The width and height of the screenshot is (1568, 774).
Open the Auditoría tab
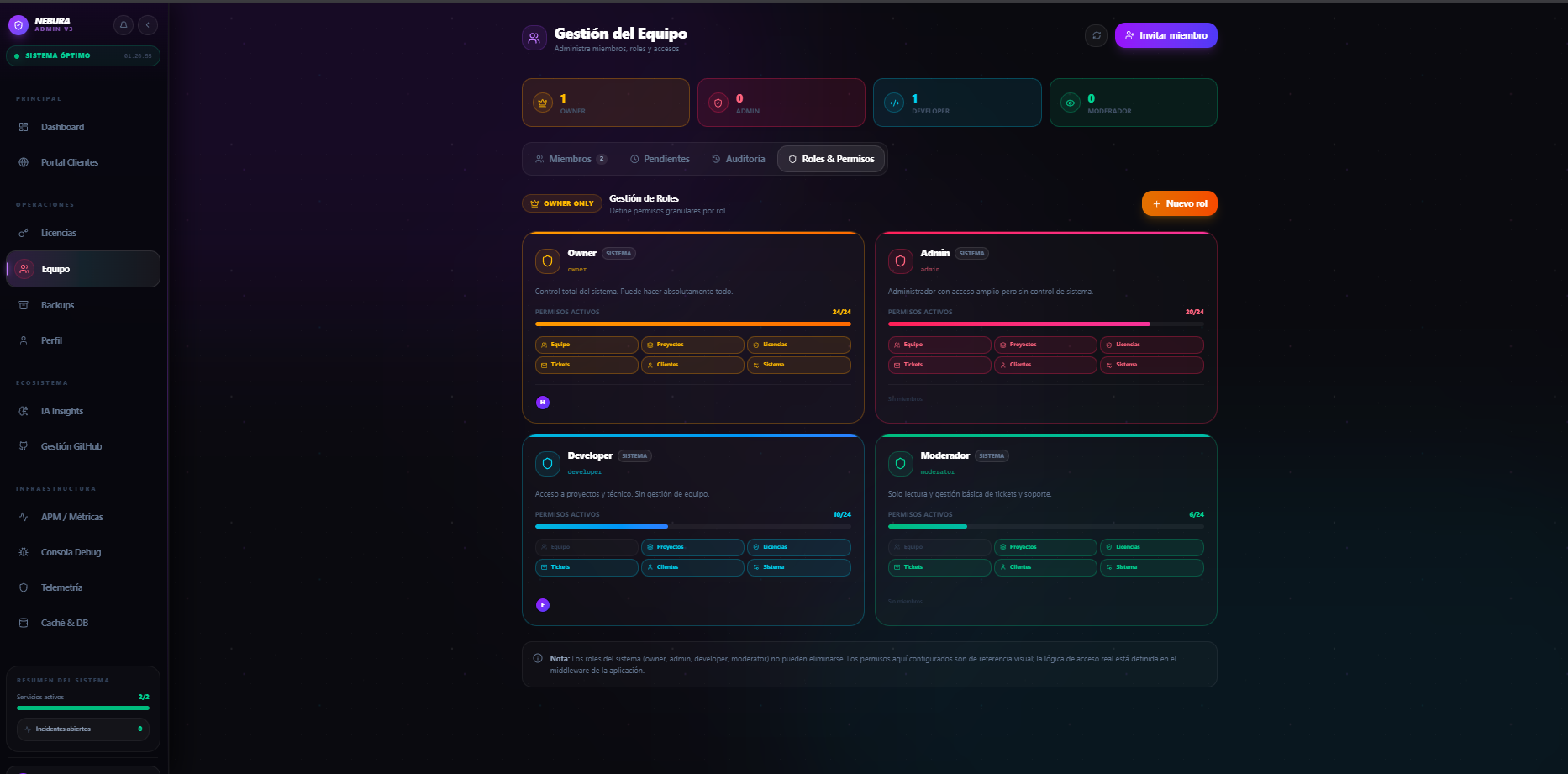(x=739, y=159)
